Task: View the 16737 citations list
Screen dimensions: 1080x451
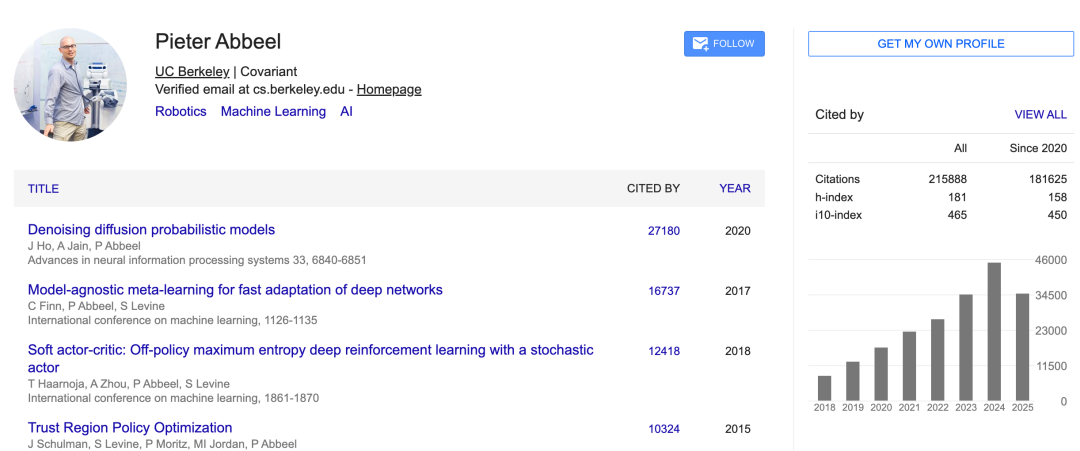Action: tap(664, 291)
